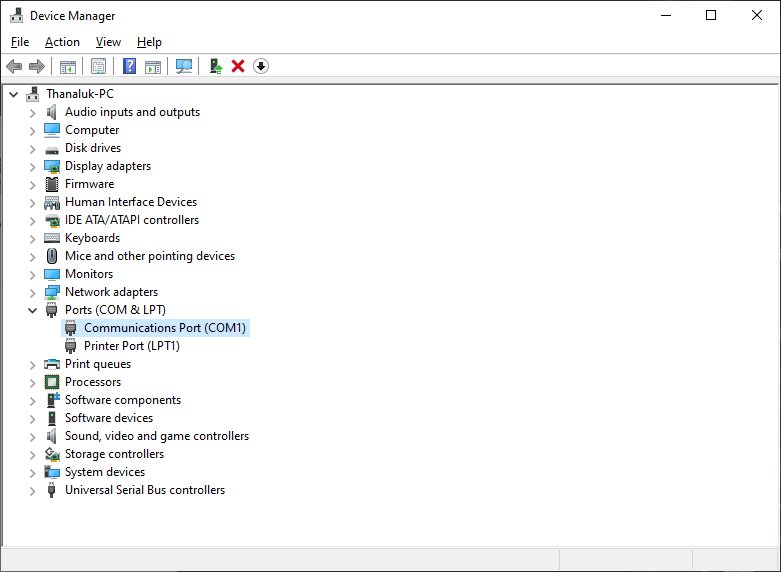Open the Action menu
This screenshot has width=781, height=572.
point(62,42)
